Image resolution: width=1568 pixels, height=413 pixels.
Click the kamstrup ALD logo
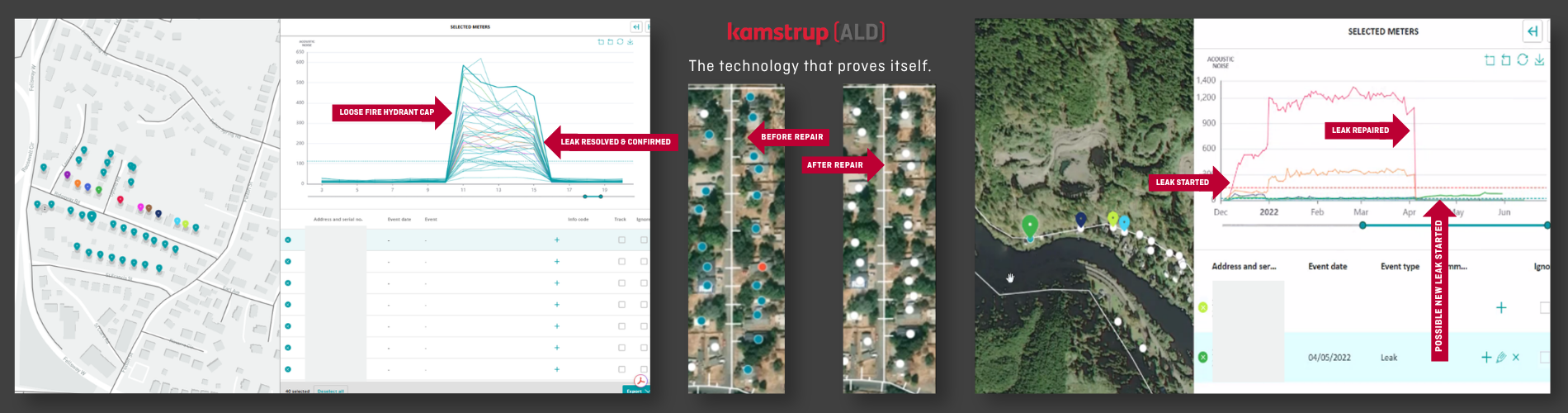click(806, 32)
